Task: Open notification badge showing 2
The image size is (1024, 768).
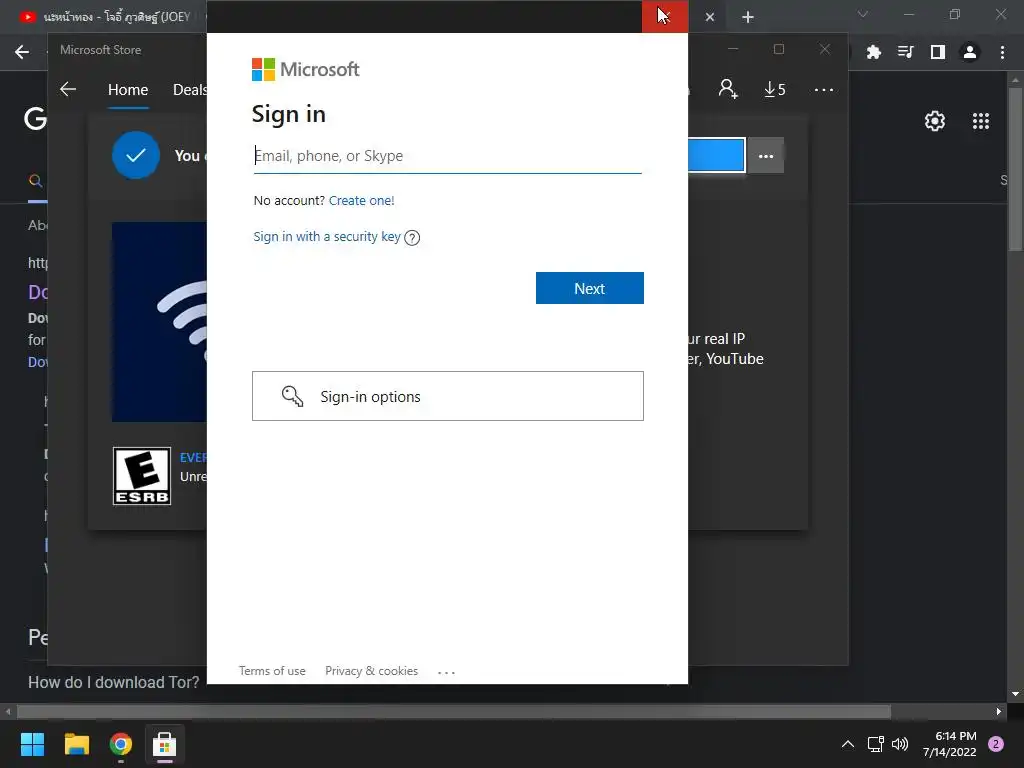Action: (996, 744)
